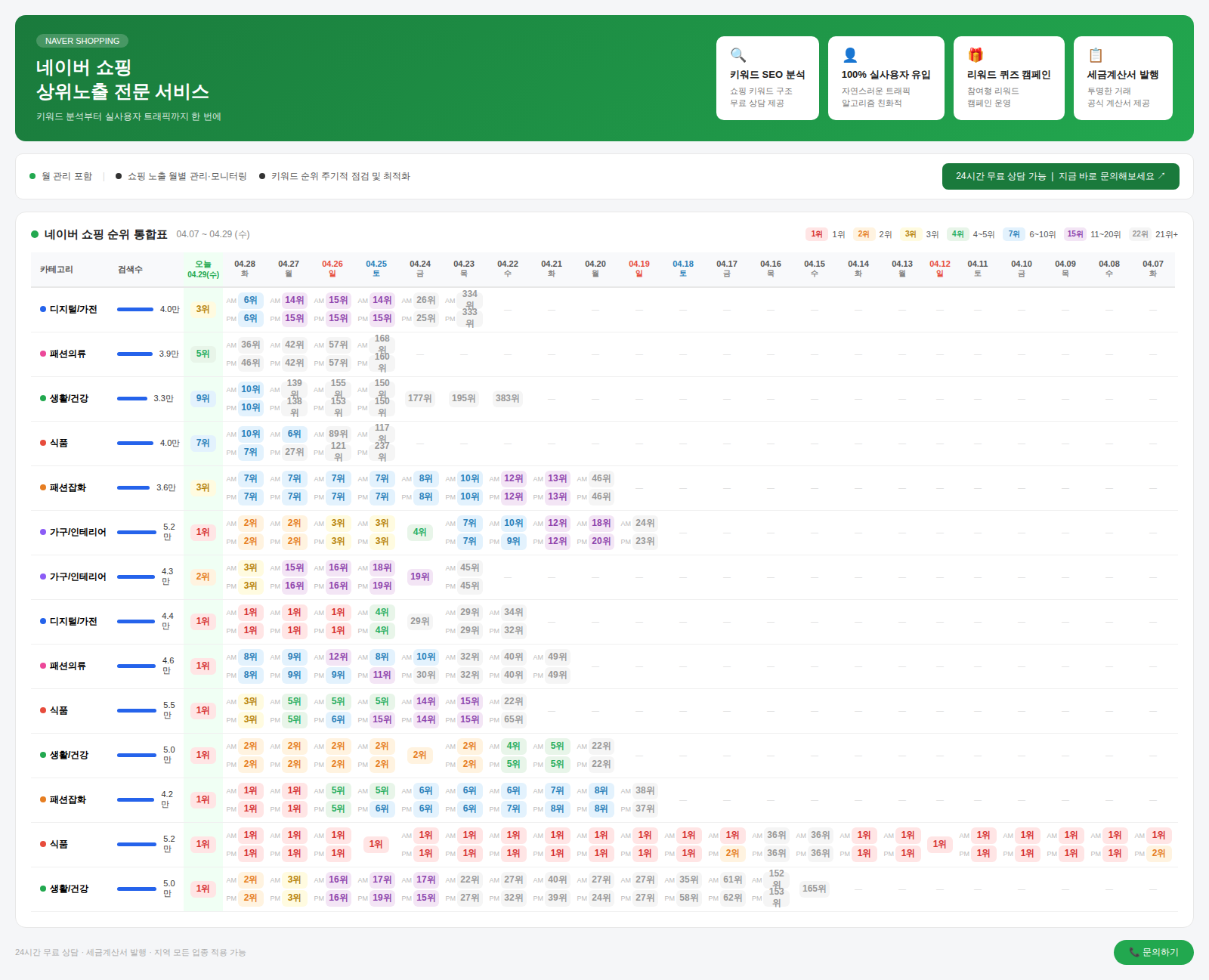Click the 04.28 화 date column header
The image size is (1209, 980).
245,269
